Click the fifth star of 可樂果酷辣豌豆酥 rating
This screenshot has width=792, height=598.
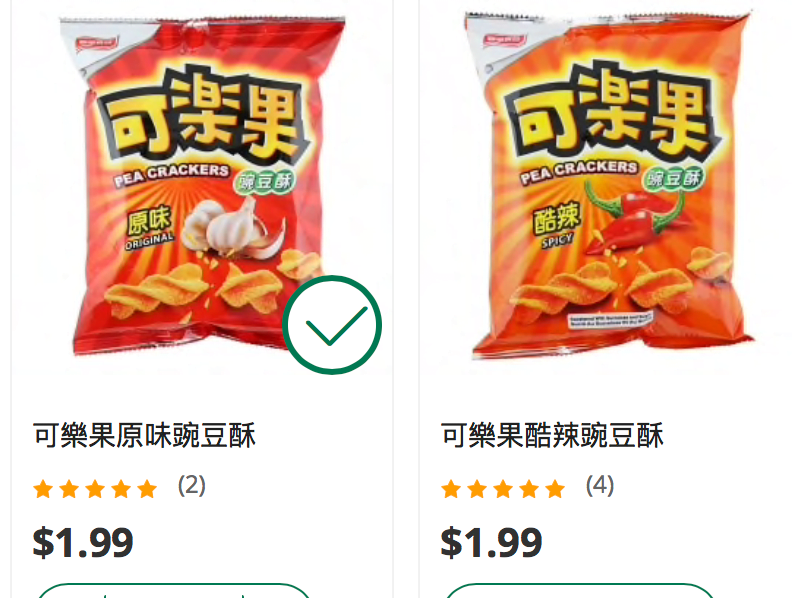tap(555, 489)
